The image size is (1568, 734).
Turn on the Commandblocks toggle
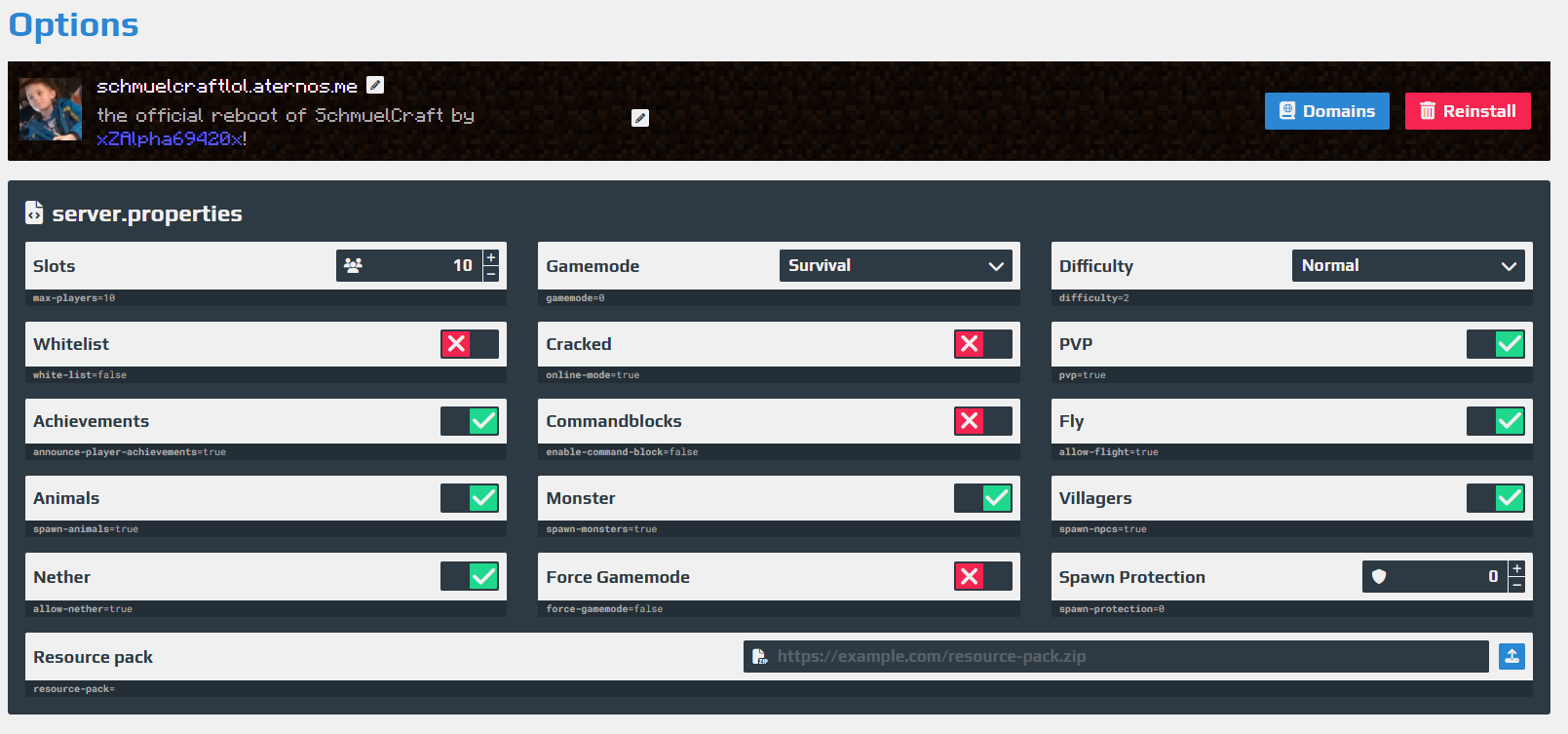982,421
